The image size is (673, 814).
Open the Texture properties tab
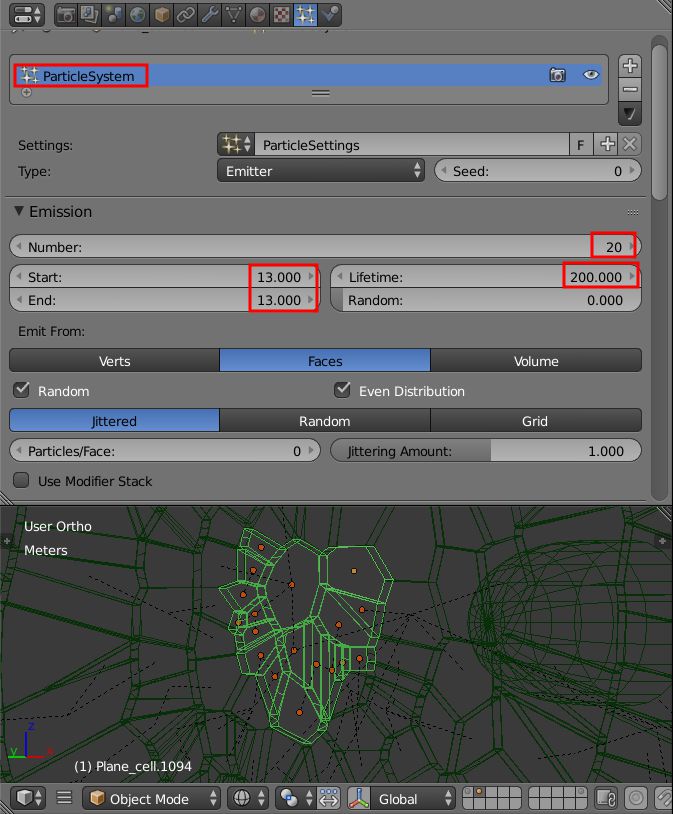click(281, 15)
